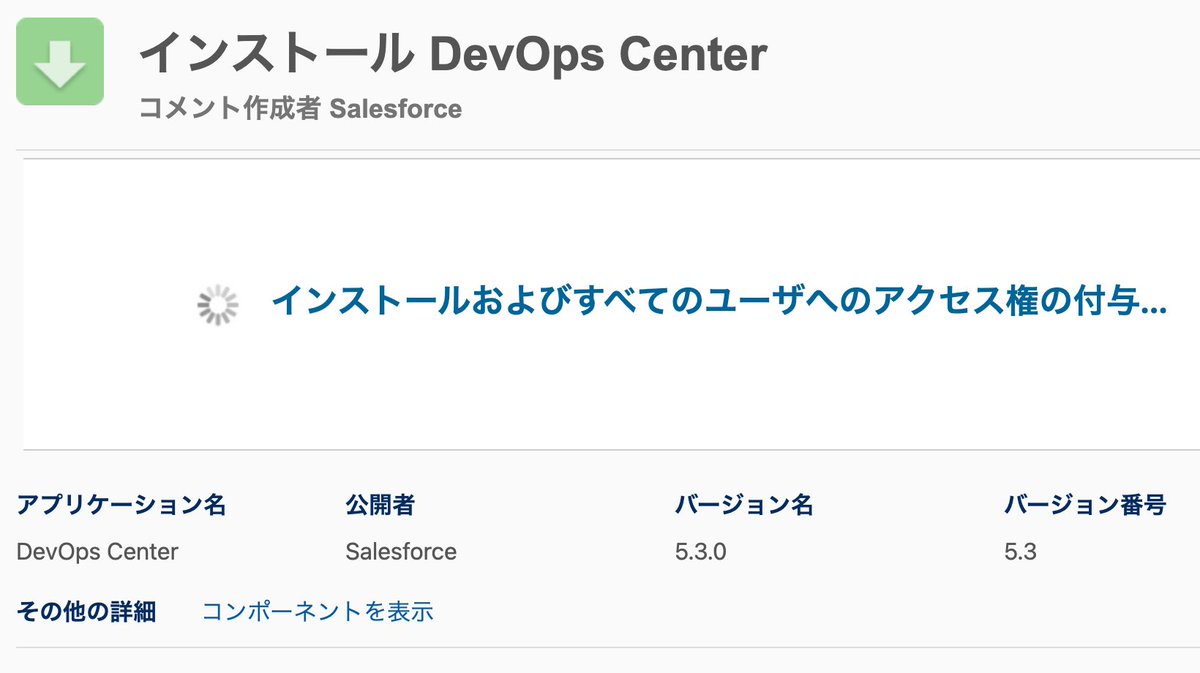Click the Salesforce publisher value
This screenshot has width=1200, height=673.
click(399, 551)
